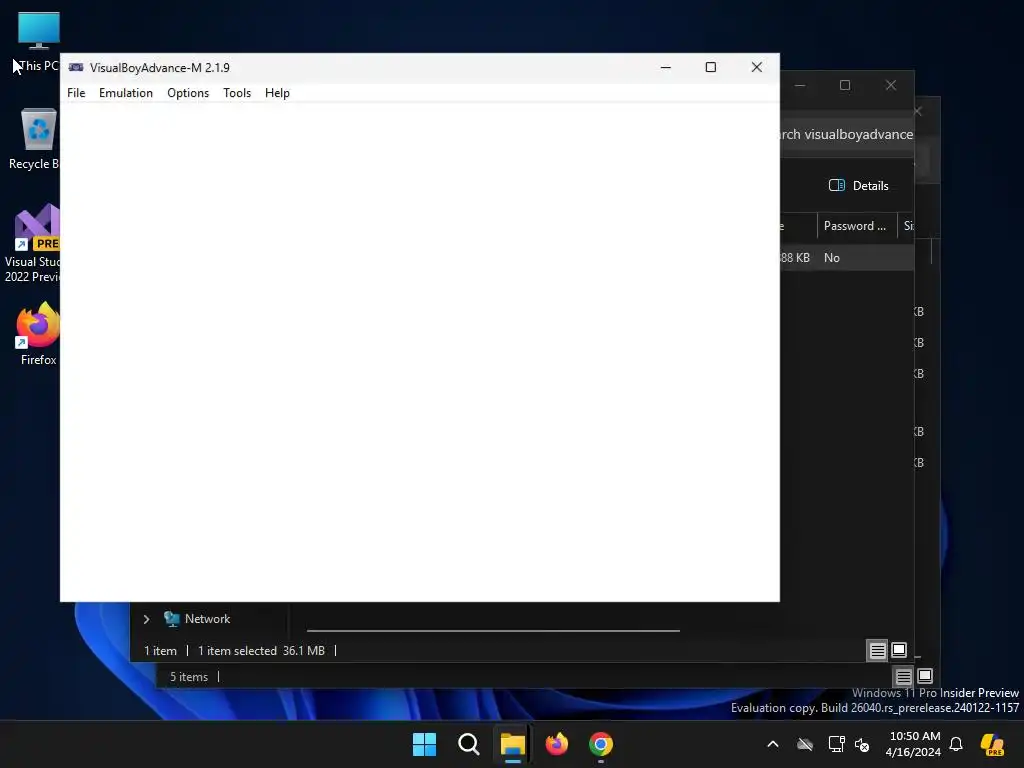Maximize the VisualBoyAdvance-M window

[x=711, y=67]
